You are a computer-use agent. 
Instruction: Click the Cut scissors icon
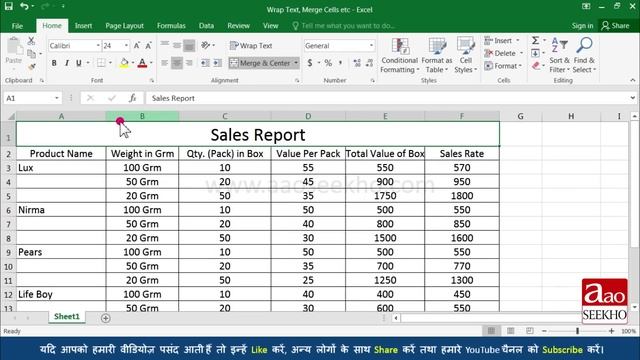[x=31, y=41]
